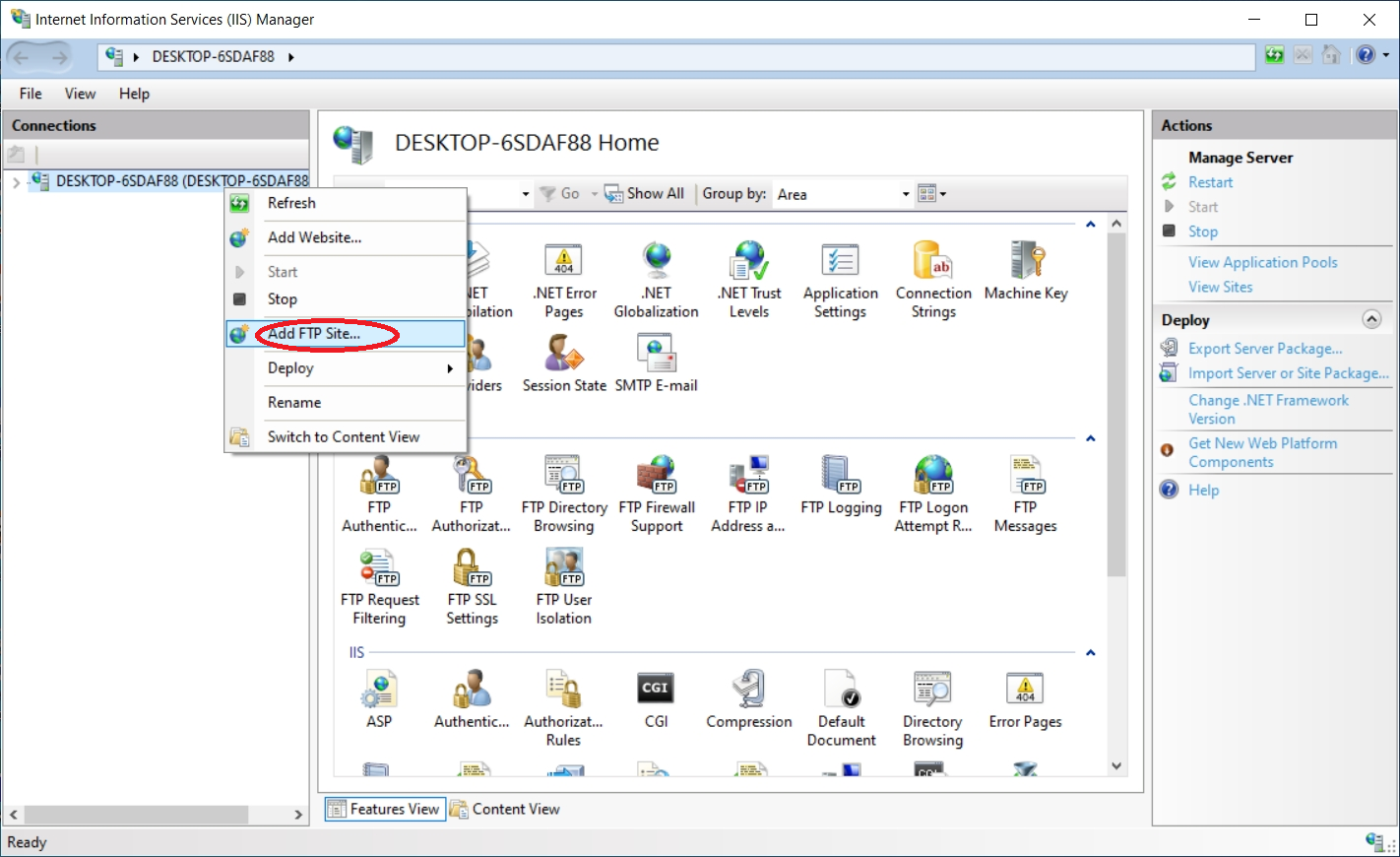
Task: Click Show All in the filter toolbar
Action: pyautogui.click(x=644, y=194)
